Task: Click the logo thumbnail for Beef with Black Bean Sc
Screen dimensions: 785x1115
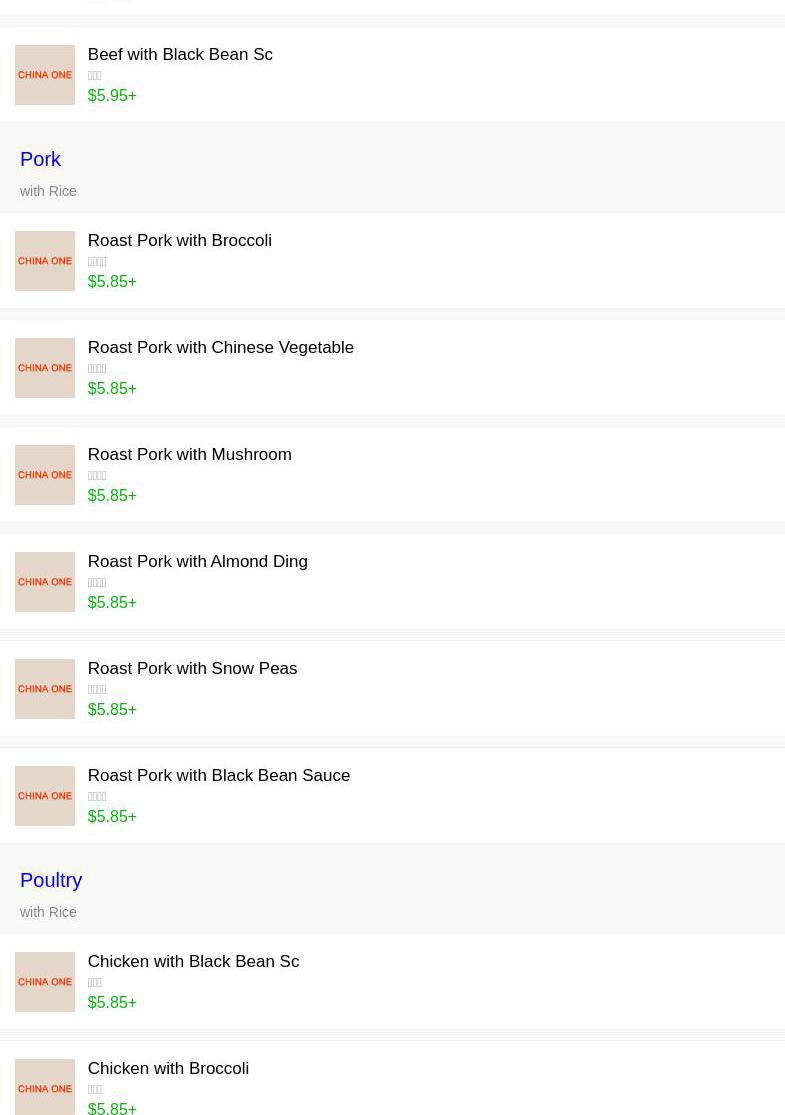Action: click(45, 75)
